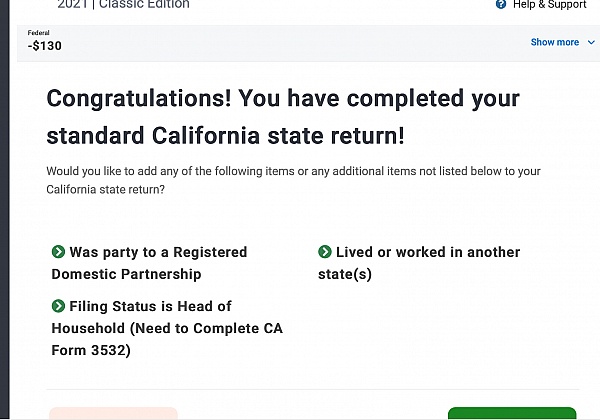
Task: Click the dark left sidebar strip
Action: (4, 210)
